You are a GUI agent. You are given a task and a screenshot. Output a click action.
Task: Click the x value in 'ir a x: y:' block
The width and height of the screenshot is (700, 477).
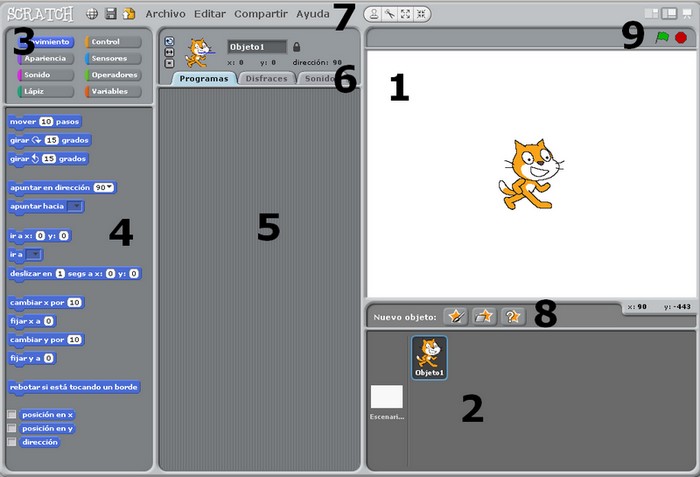(40, 235)
